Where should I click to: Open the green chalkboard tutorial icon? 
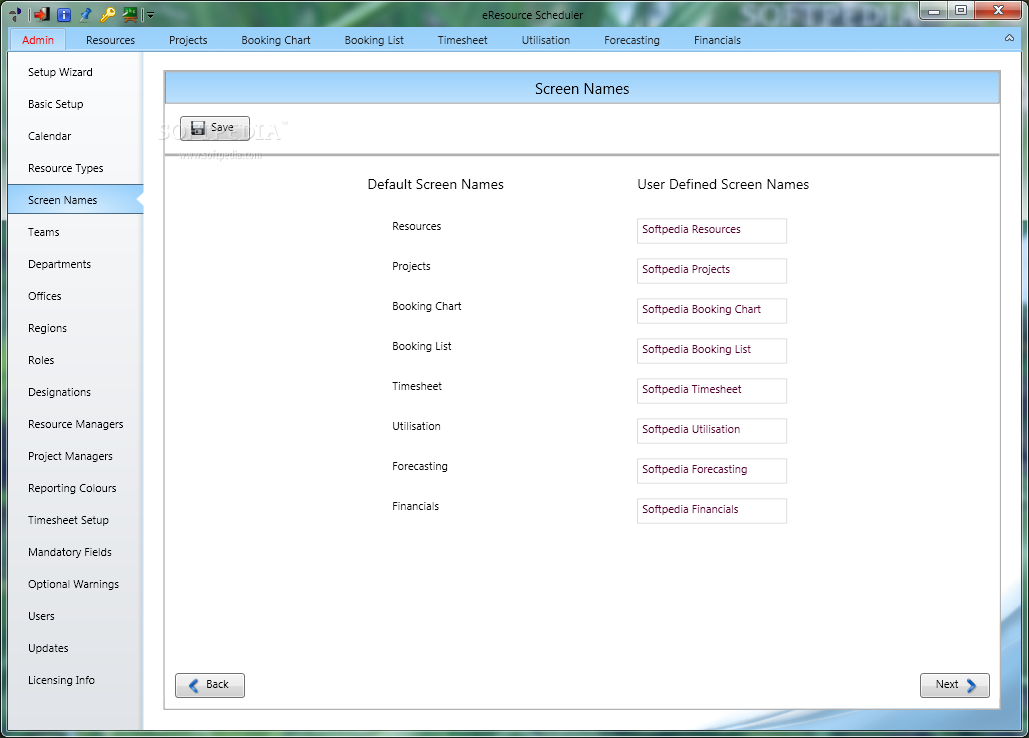pos(130,14)
